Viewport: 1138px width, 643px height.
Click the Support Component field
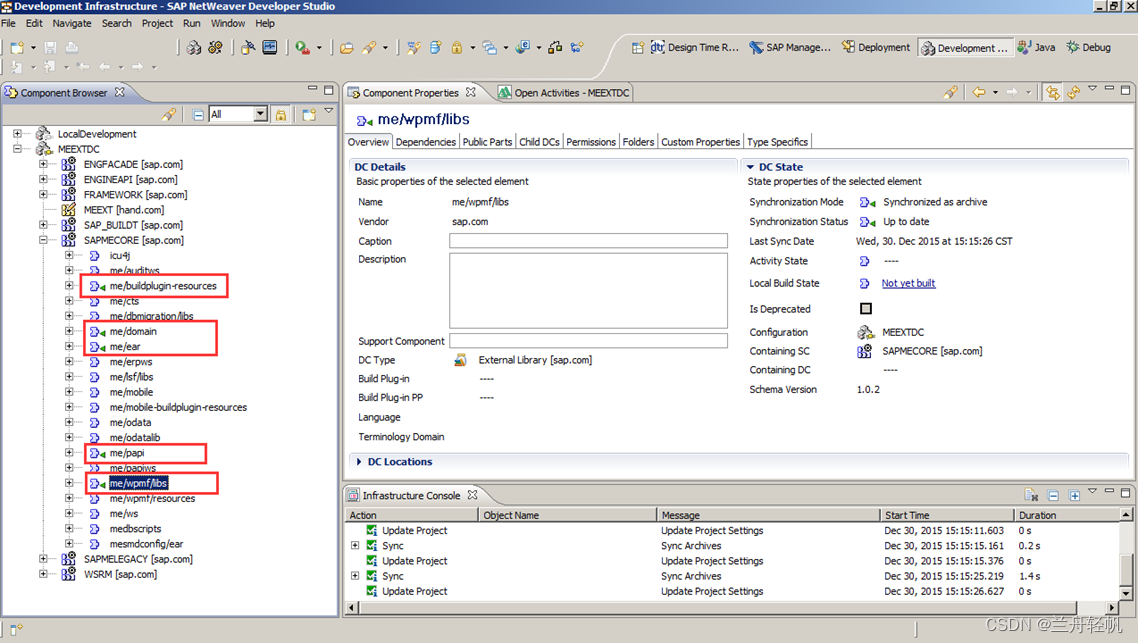[x=588, y=341]
